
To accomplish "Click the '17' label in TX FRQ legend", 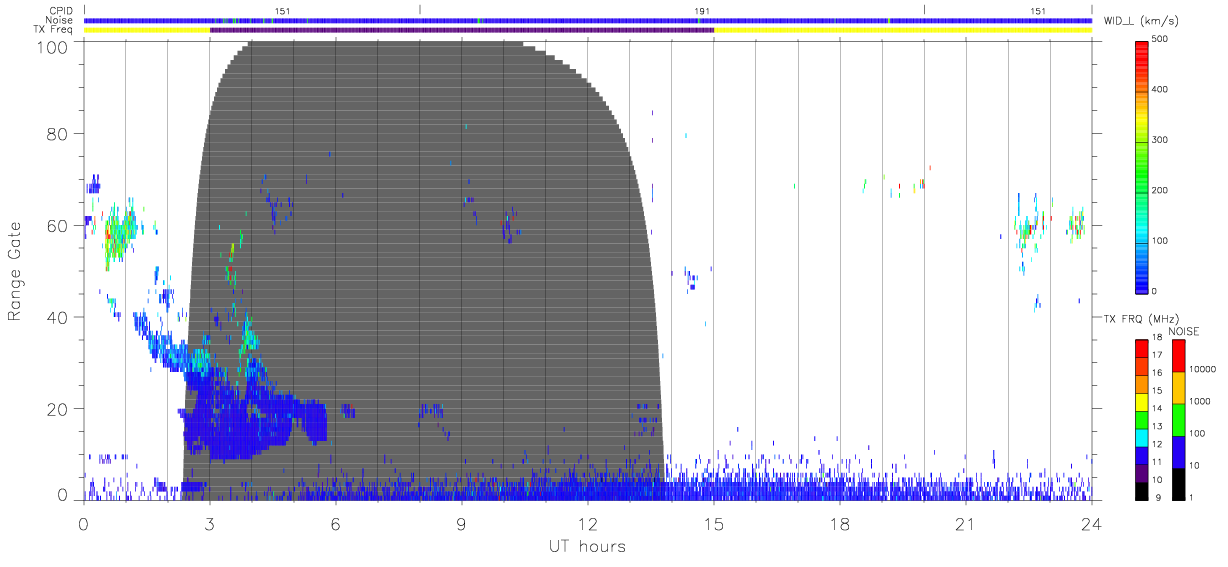I will 1158,355.
